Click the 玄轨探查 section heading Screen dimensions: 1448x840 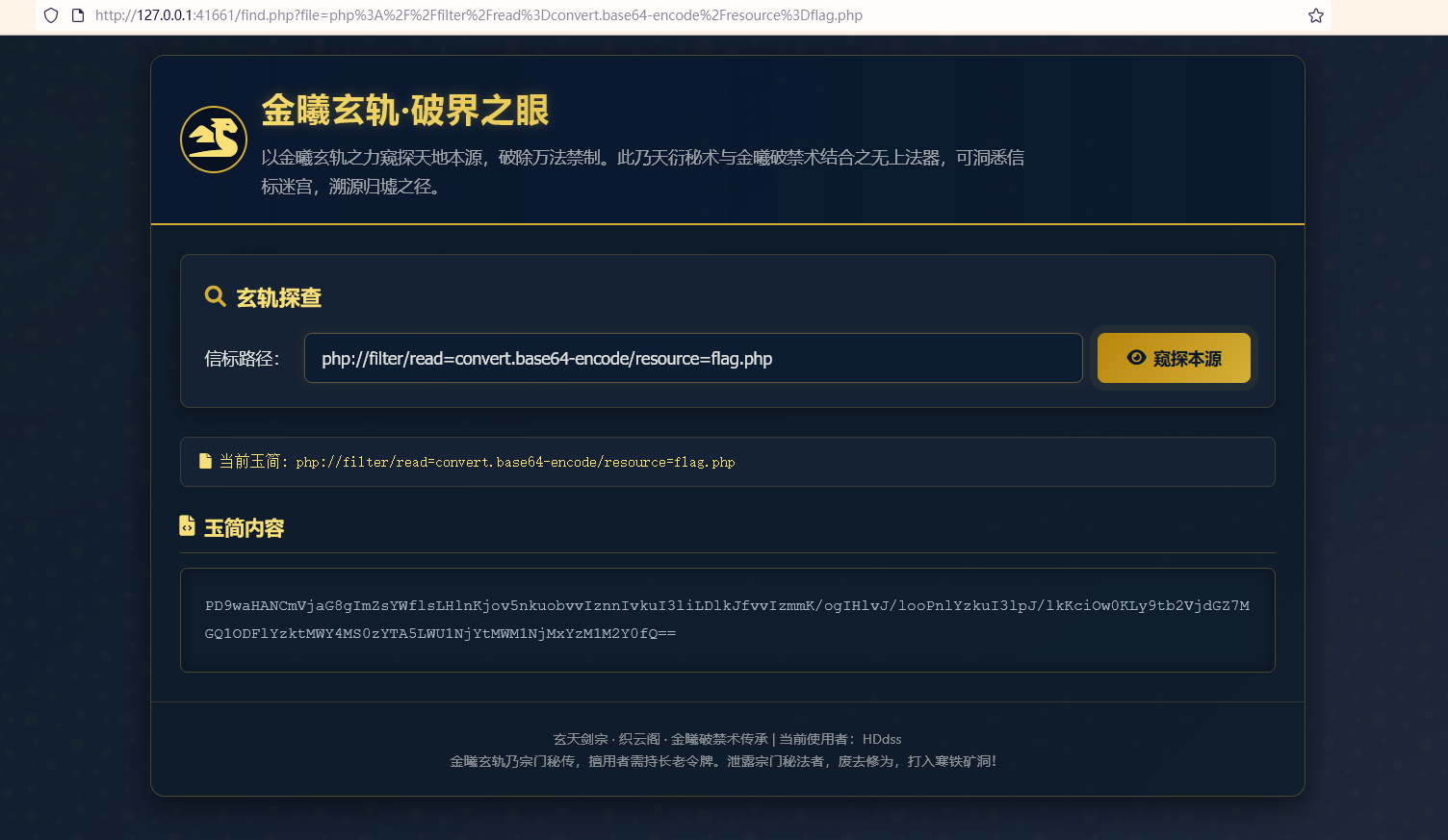click(279, 298)
